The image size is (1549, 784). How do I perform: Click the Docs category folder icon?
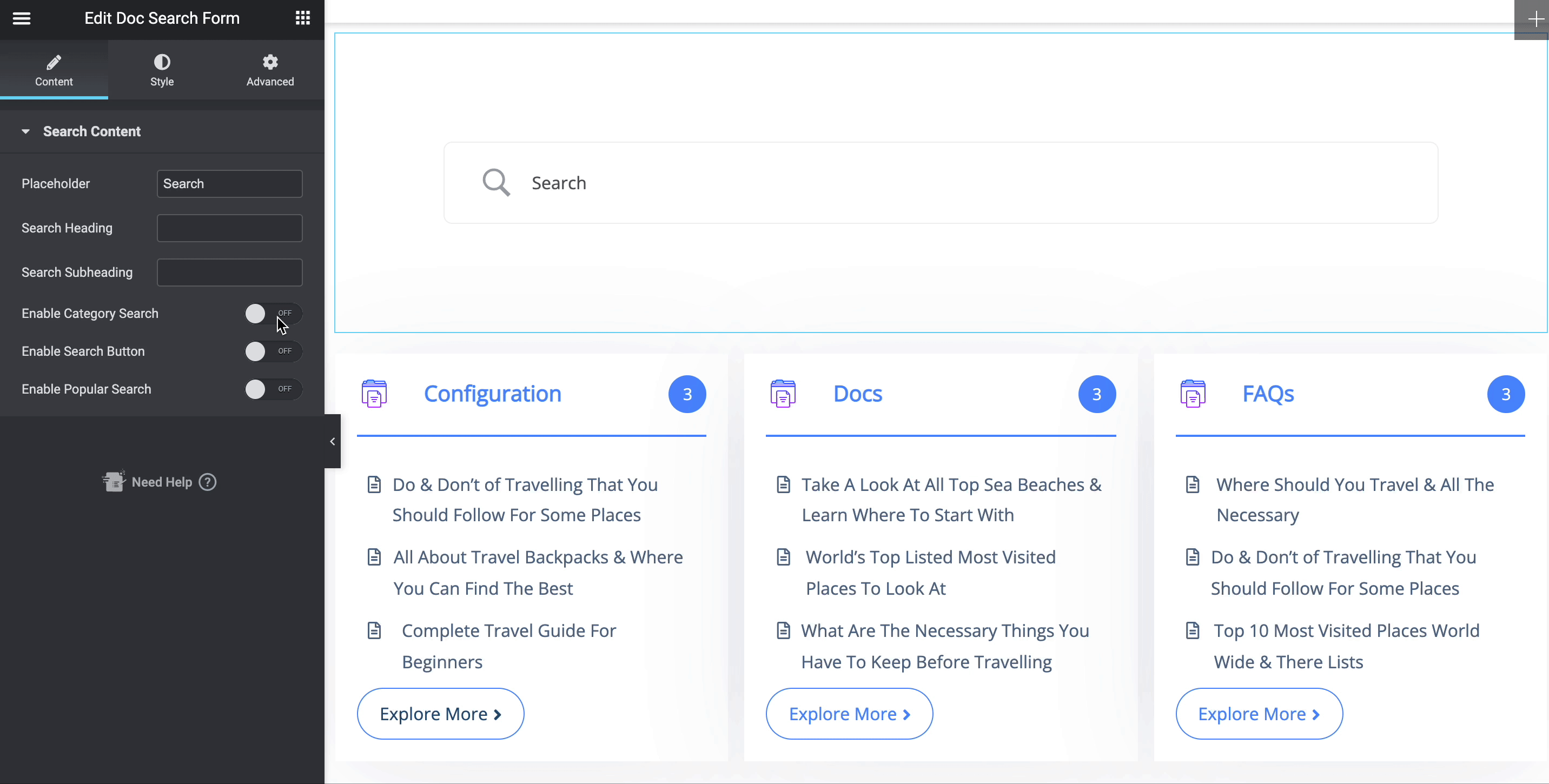[783, 394]
